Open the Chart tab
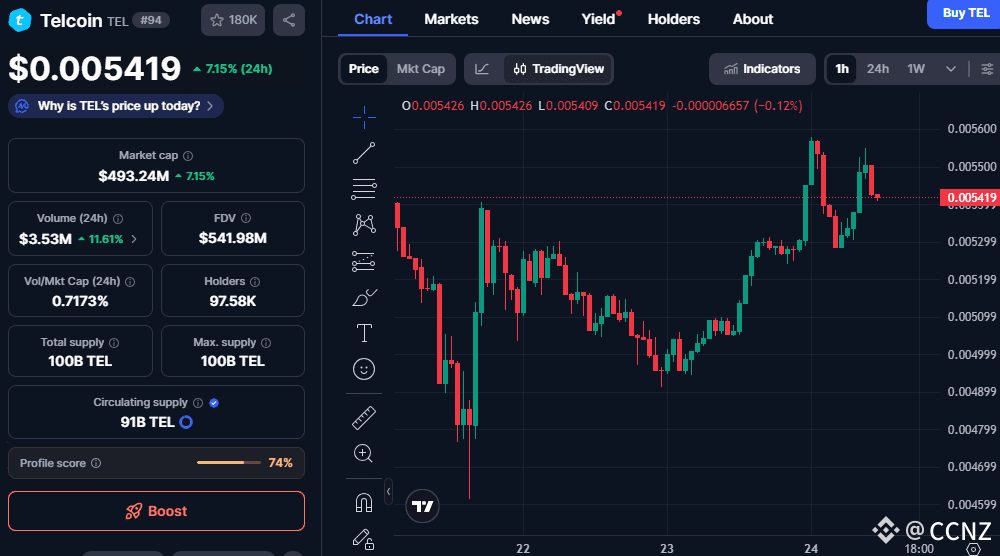Image resolution: width=1000 pixels, height=556 pixels. [373, 20]
